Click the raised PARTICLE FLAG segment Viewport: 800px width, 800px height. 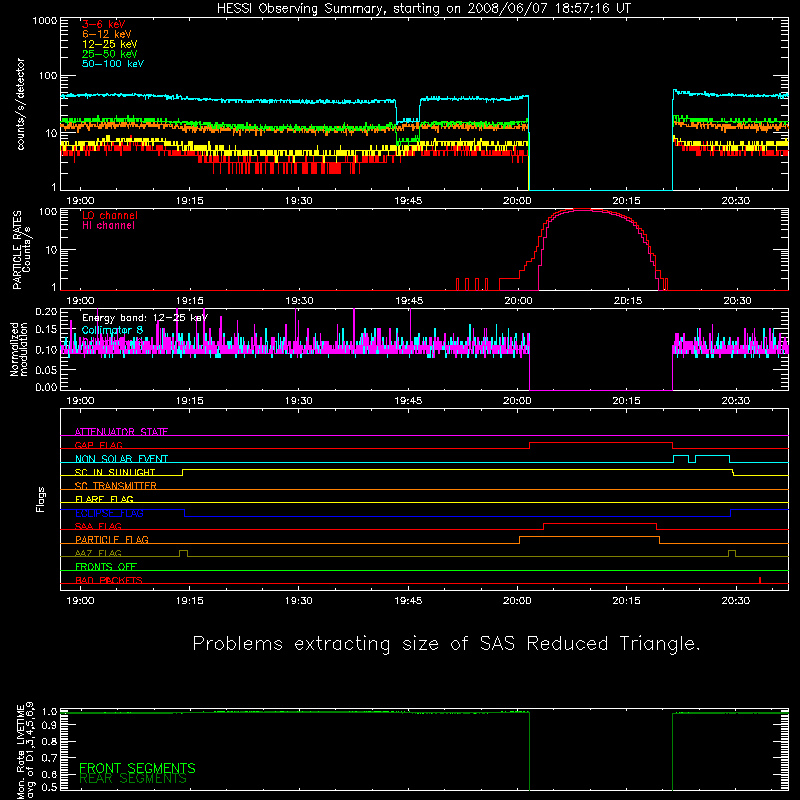[589, 537]
